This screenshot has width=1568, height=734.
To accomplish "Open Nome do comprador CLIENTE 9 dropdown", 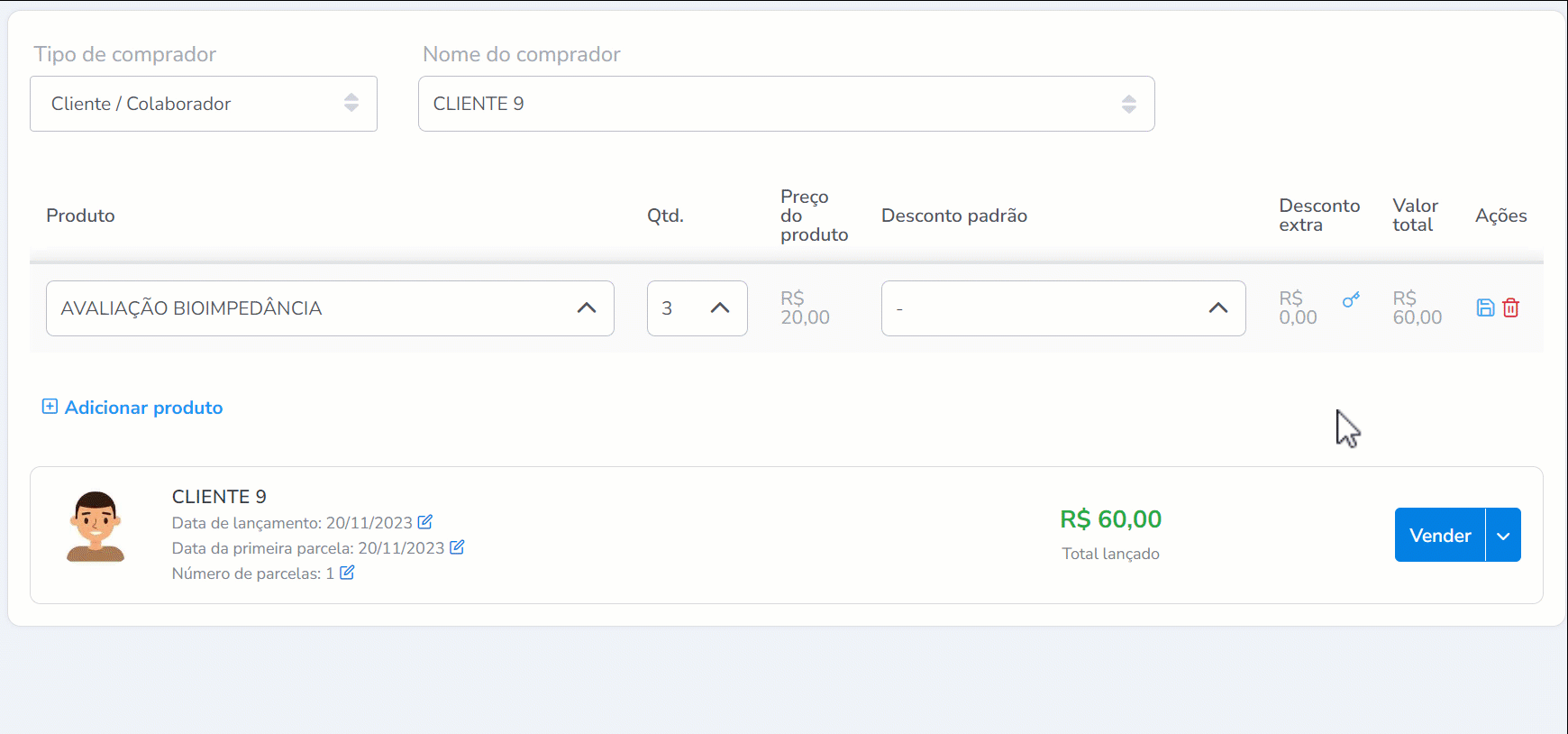I will [x=786, y=104].
